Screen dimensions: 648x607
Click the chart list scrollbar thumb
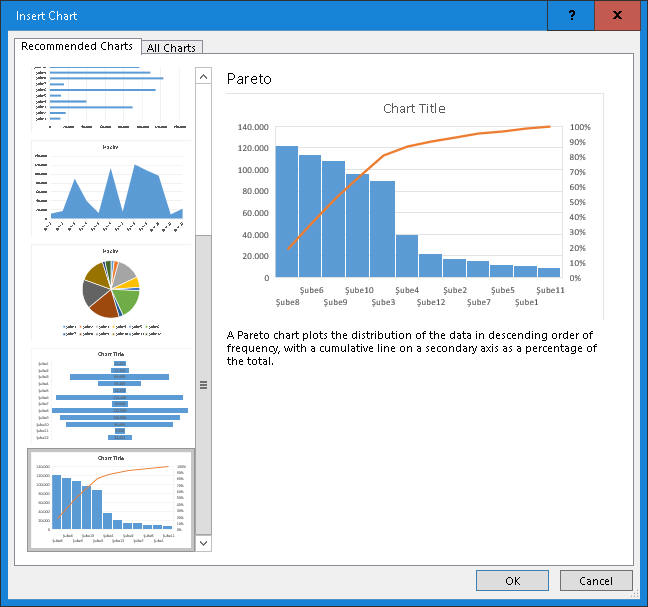coord(203,384)
